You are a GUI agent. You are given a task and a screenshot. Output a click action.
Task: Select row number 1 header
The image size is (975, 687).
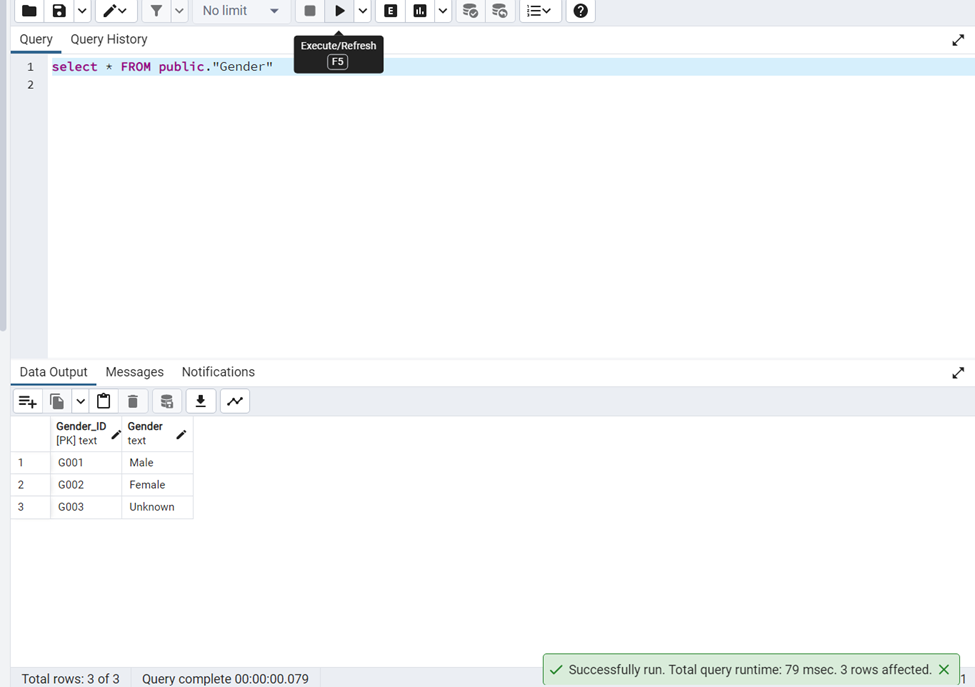click(x=30, y=463)
